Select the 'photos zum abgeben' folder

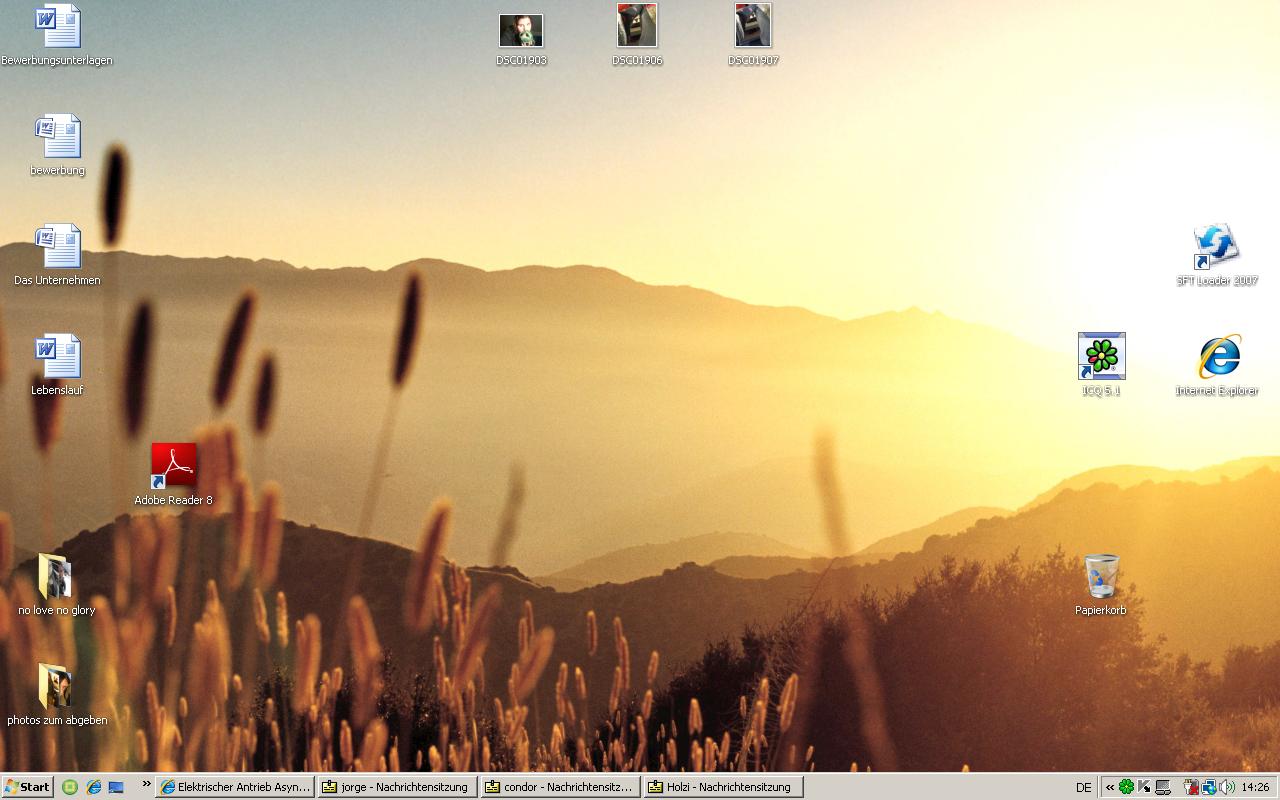click(x=57, y=687)
